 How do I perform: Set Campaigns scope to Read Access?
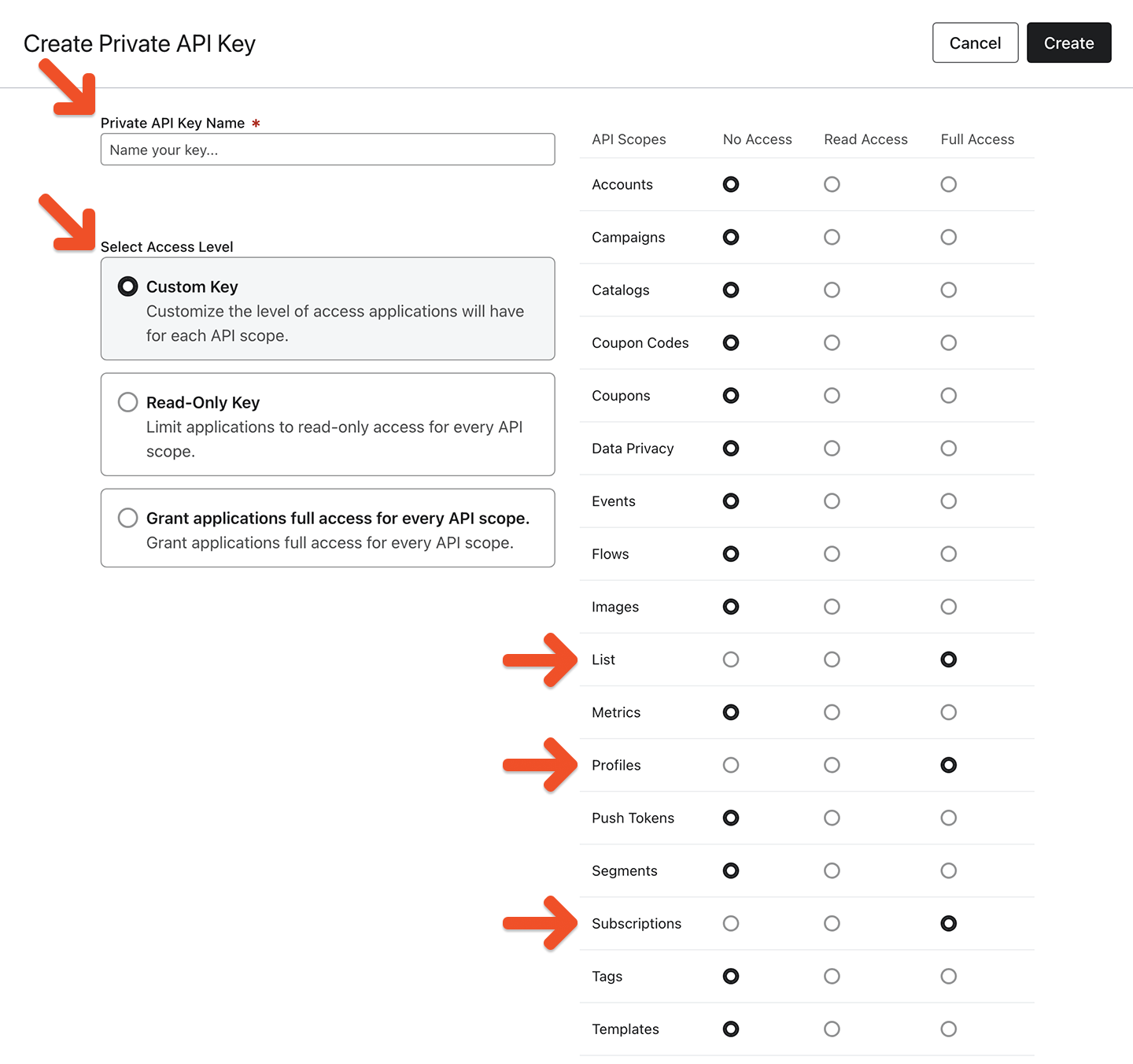tap(832, 237)
